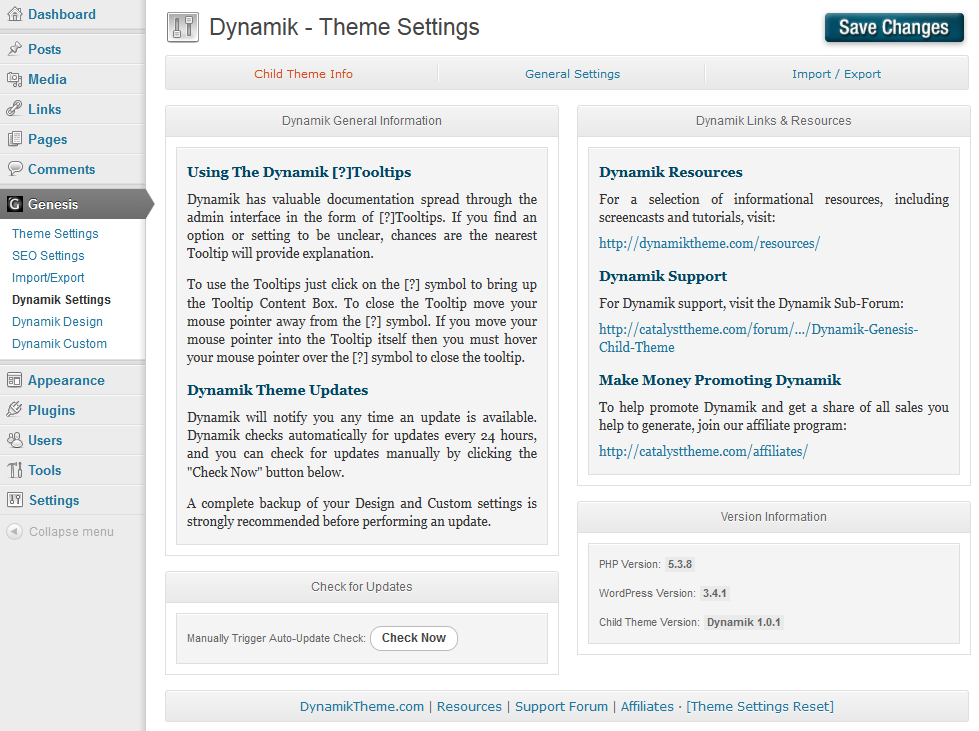Open the Import / Export tab

coord(836,74)
